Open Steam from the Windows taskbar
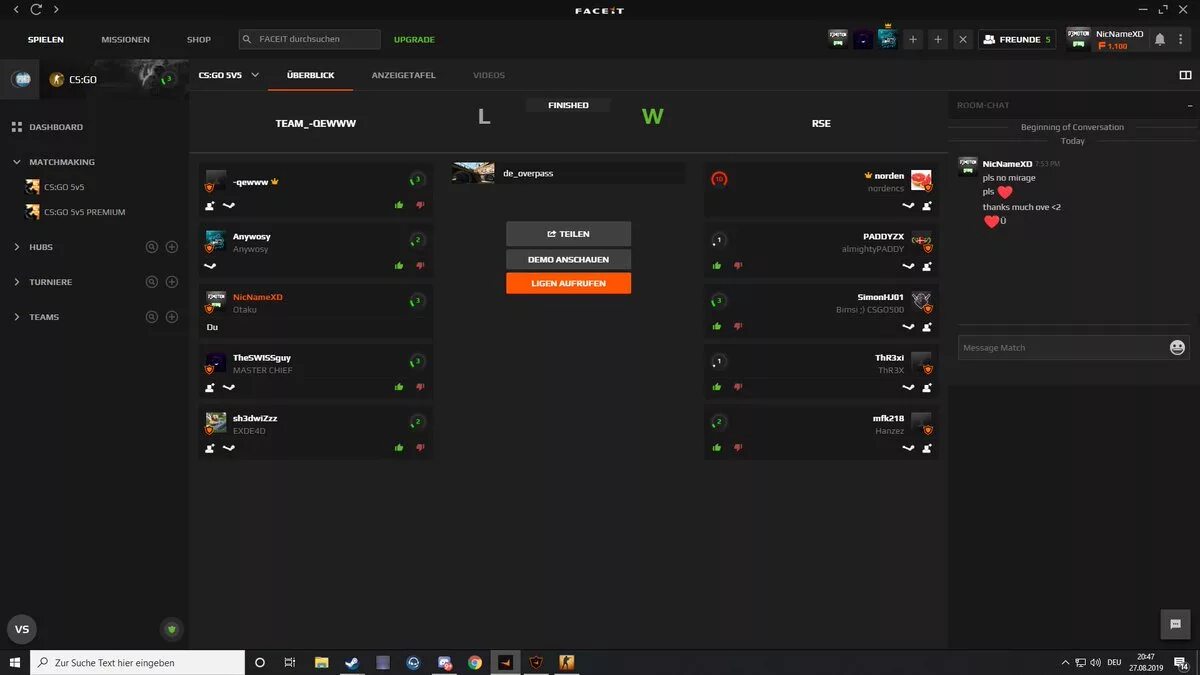This screenshot has height=675, width=1200. (x=352, y=662)
